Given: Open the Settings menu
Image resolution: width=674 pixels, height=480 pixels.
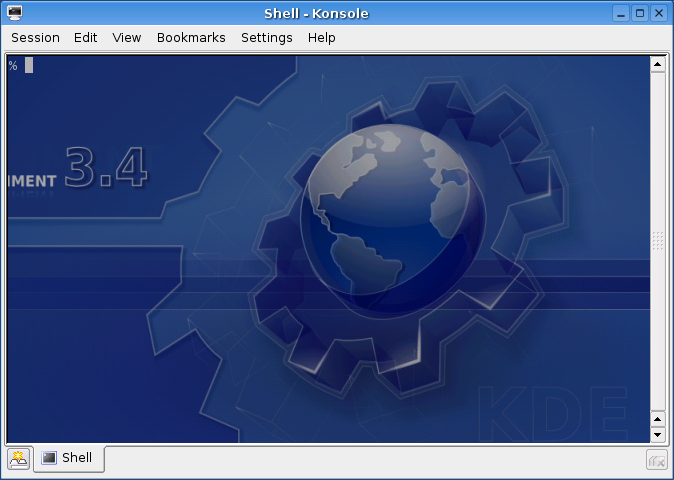Looking at the screenshot, I should [x=267, y=38].
